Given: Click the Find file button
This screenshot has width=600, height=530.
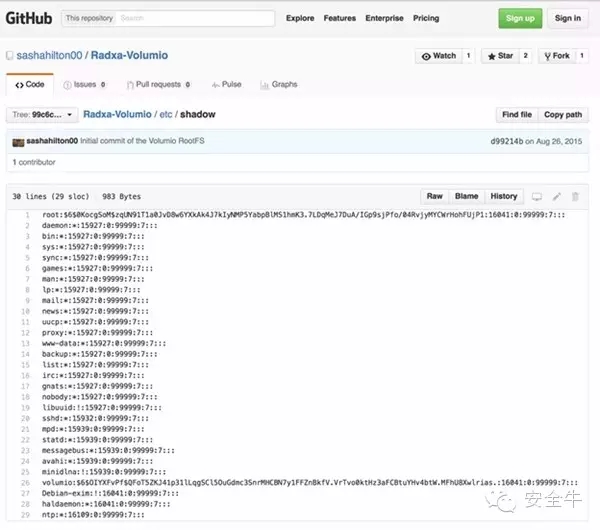Looking at the screenshot, I should pyautogui.click(x=517, y=115).
